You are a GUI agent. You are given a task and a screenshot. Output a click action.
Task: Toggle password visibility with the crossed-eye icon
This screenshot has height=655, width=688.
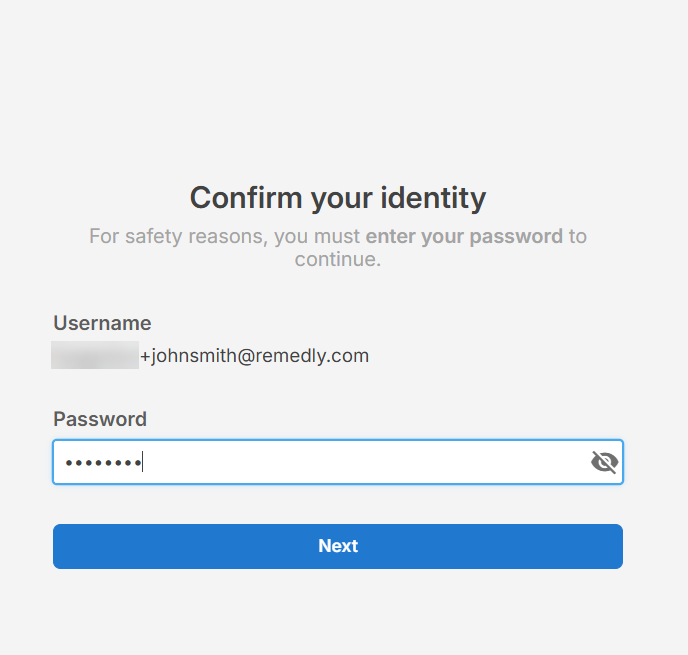[x=604, y=462]
